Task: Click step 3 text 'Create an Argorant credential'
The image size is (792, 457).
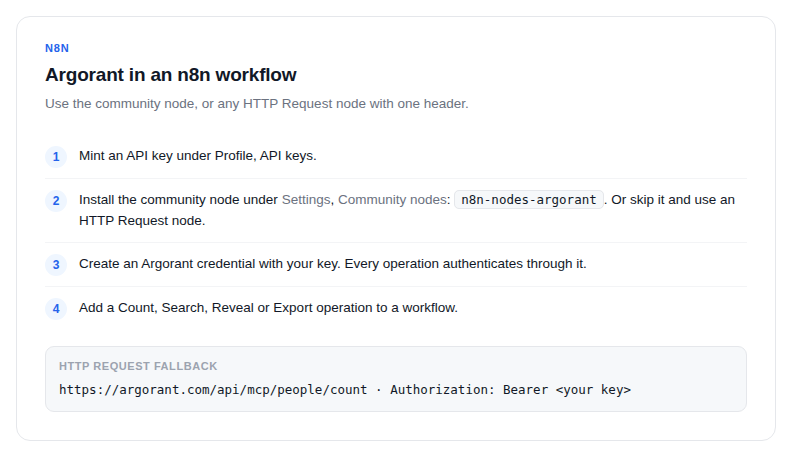Action: click(x=332, y=264)
